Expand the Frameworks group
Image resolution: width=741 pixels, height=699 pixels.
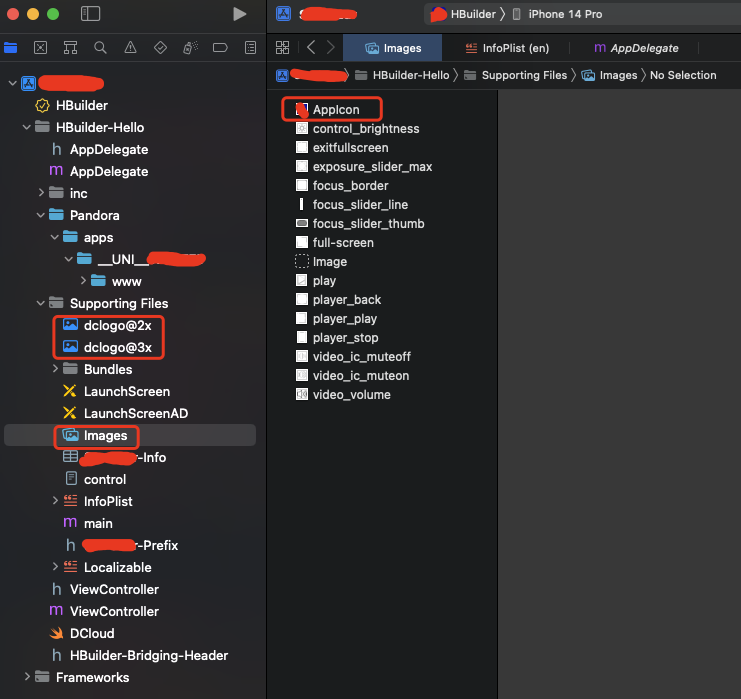27,677
